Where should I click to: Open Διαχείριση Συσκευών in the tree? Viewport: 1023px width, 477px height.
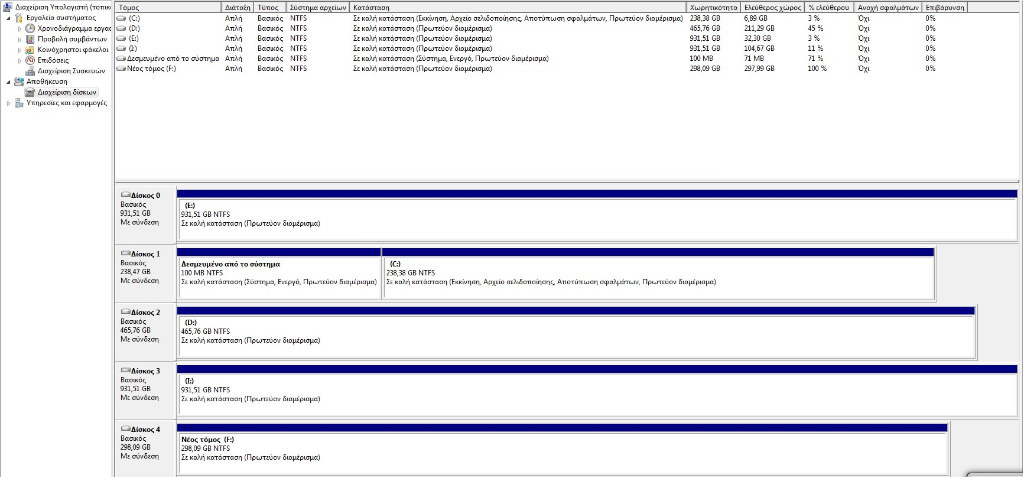[70, 71]
